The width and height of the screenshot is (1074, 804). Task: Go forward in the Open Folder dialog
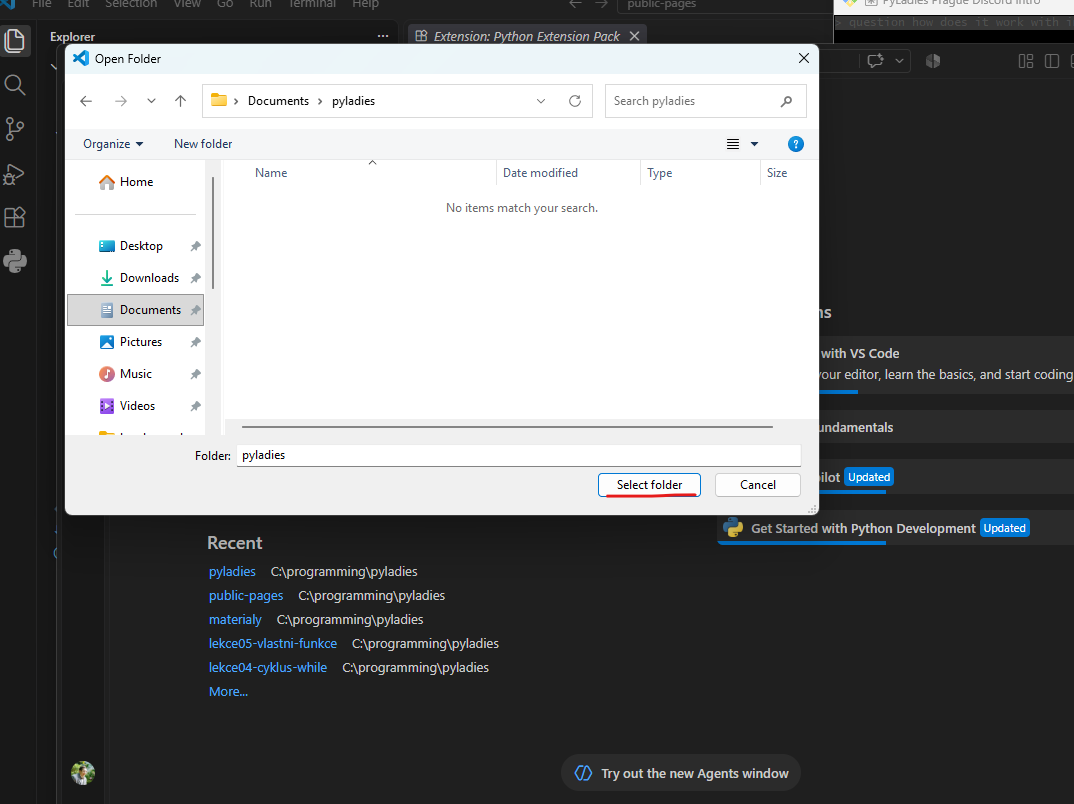(121, 101)
